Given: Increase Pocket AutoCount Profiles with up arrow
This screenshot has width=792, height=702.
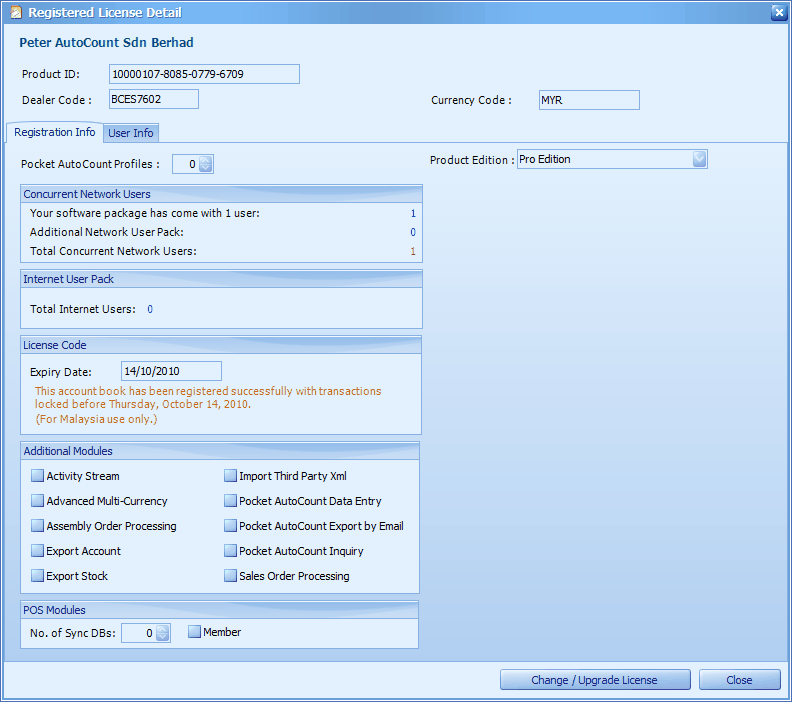Looking at the screenshot, I should point(206,160).
